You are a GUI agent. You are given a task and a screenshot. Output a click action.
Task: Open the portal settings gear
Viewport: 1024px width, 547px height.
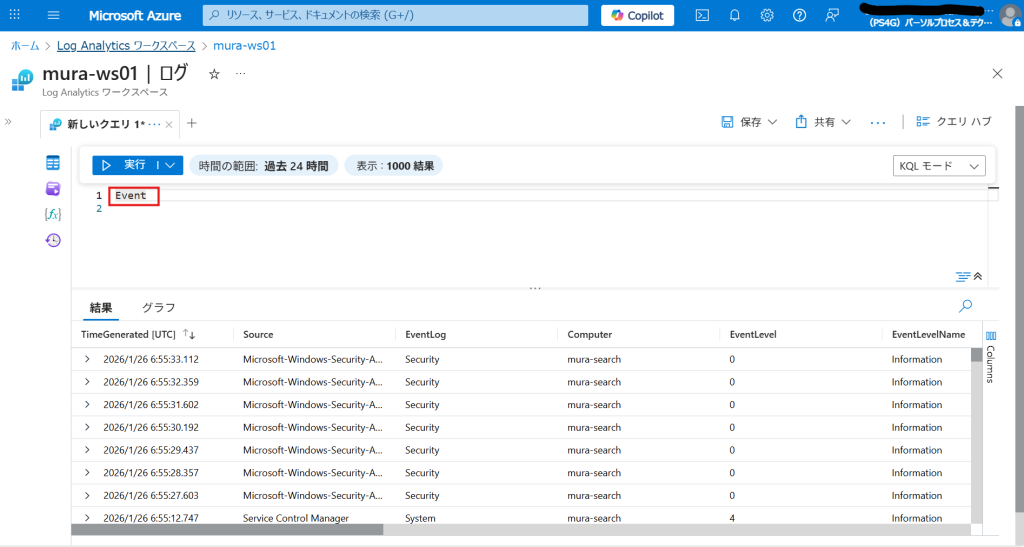(767, 15)
